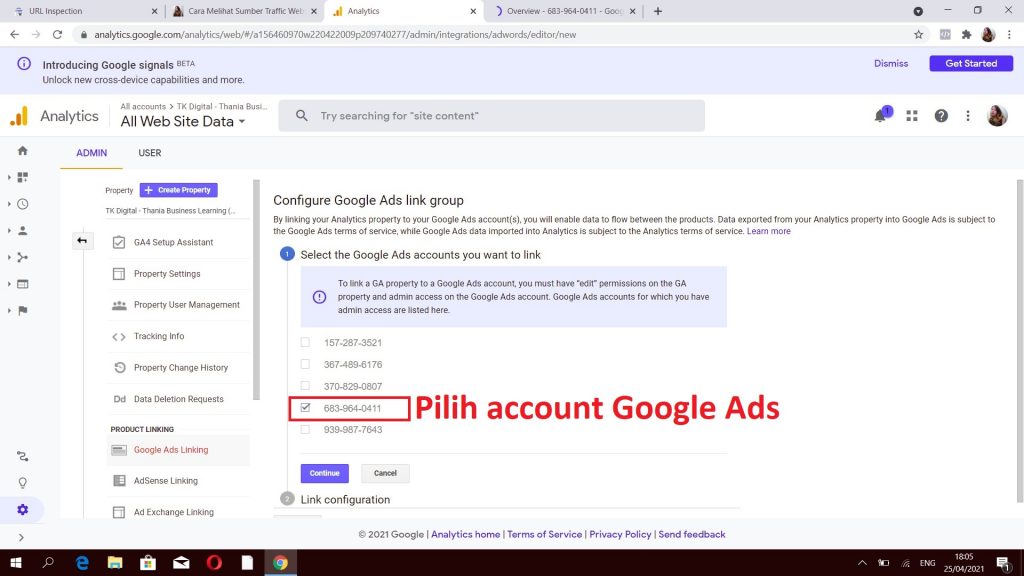Open the Google apps grid icon
The image size is (1024, 576).
[912, 116]
